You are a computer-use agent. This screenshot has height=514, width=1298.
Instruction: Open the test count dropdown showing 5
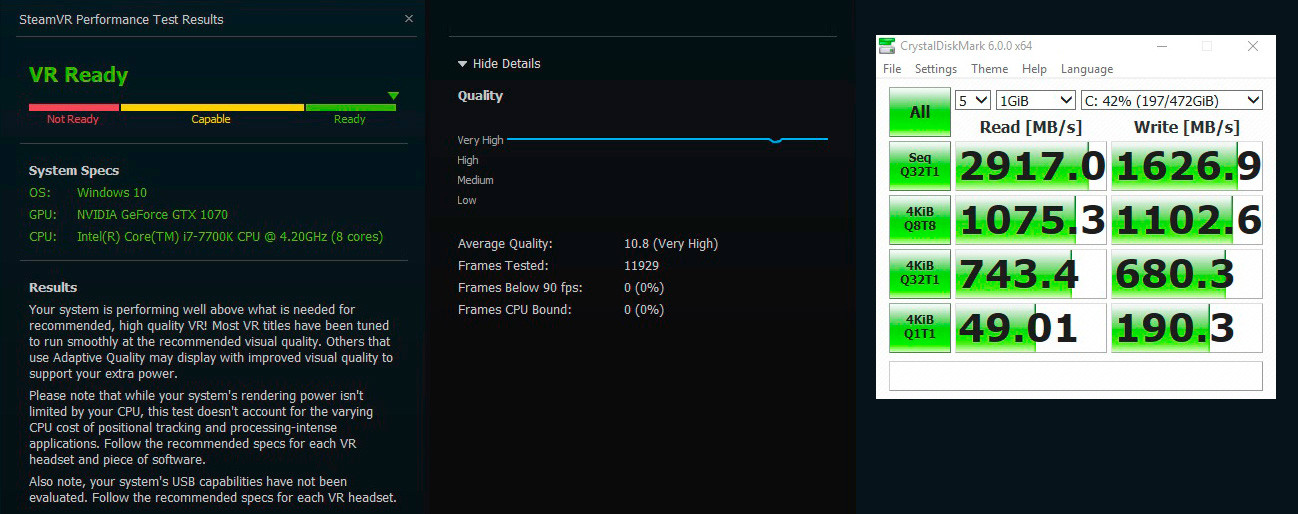pyautogui.click(x=973, y=100)
